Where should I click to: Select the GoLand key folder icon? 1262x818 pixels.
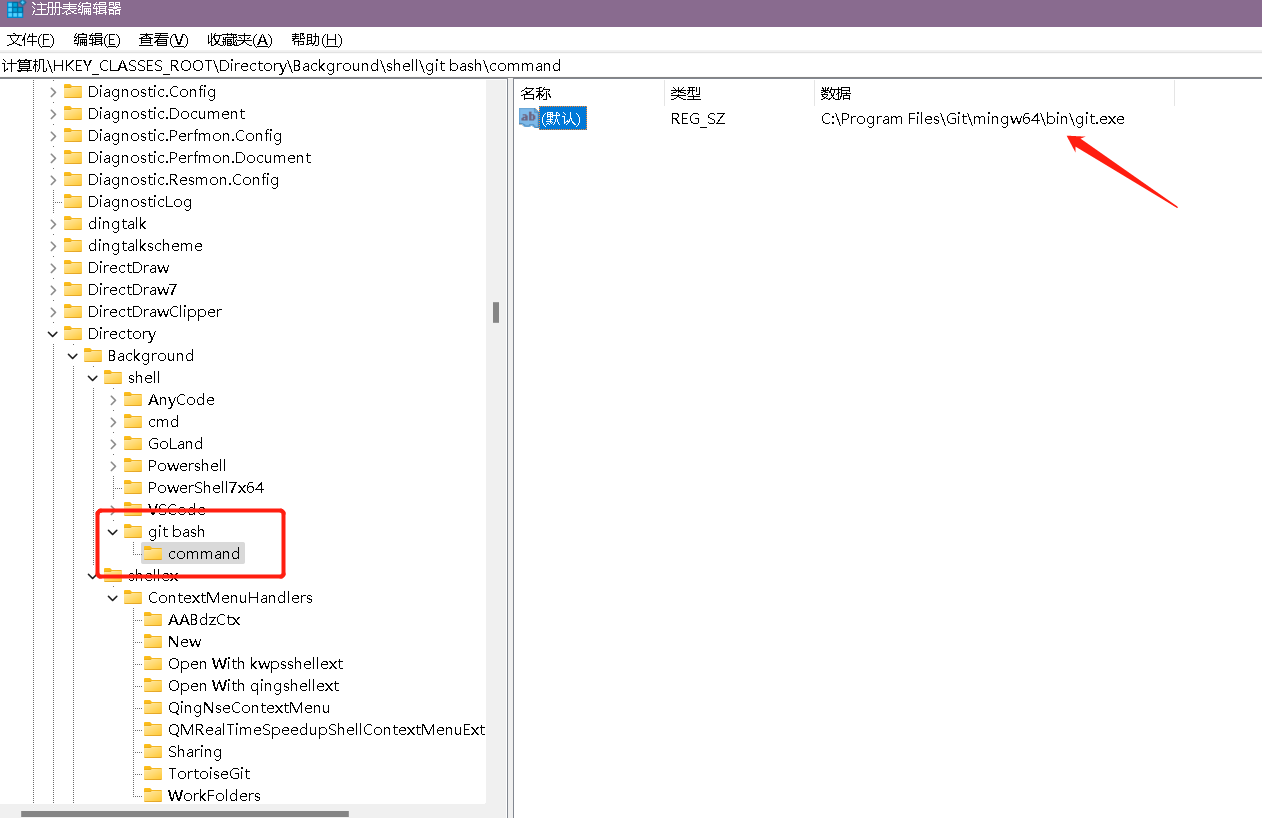pos(133,443)
